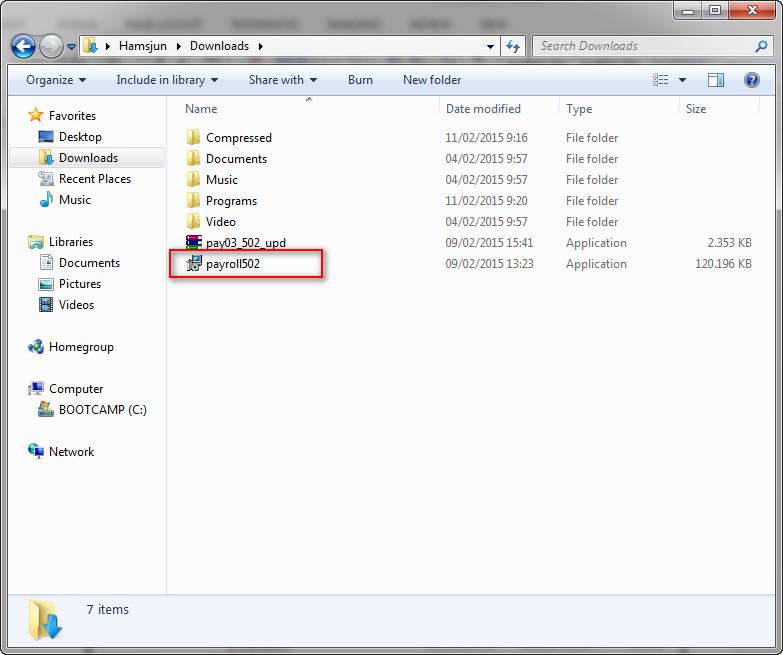Click the search magnifier icon
The image size is (783, 655).
[761, 46]
